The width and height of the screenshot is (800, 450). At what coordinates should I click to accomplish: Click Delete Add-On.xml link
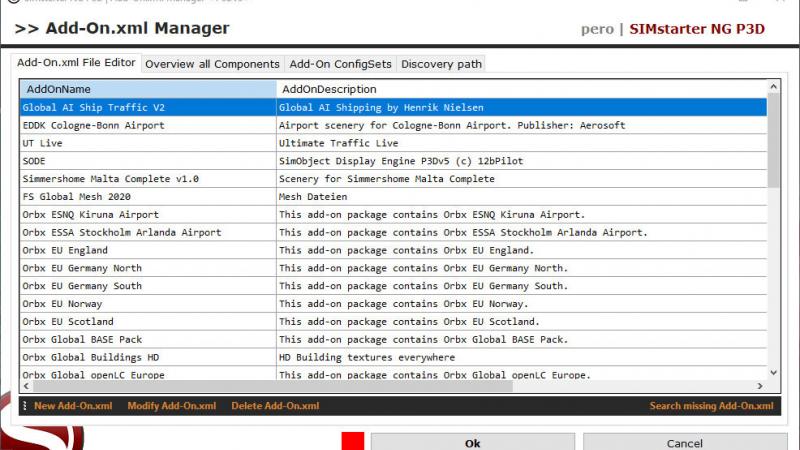275,406
